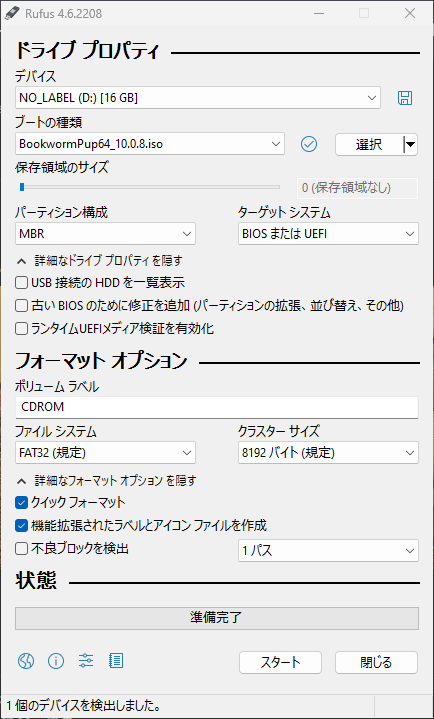Screen dimensions: 434x719
Task: Open the language globe icon
Action: pos(26,661)
